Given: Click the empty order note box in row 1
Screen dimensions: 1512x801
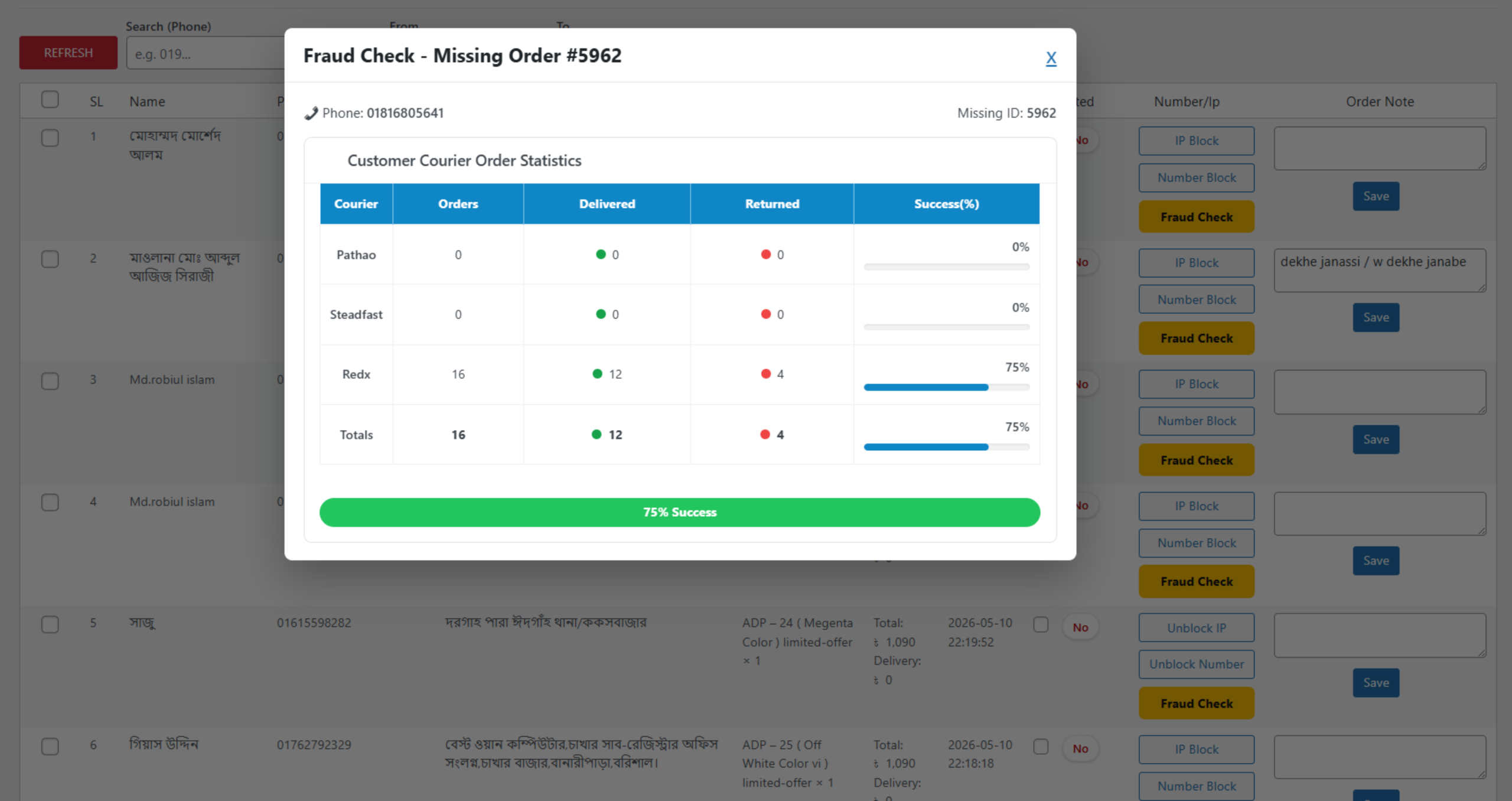Looking at the screenshot, I should tap(1380, 149).
